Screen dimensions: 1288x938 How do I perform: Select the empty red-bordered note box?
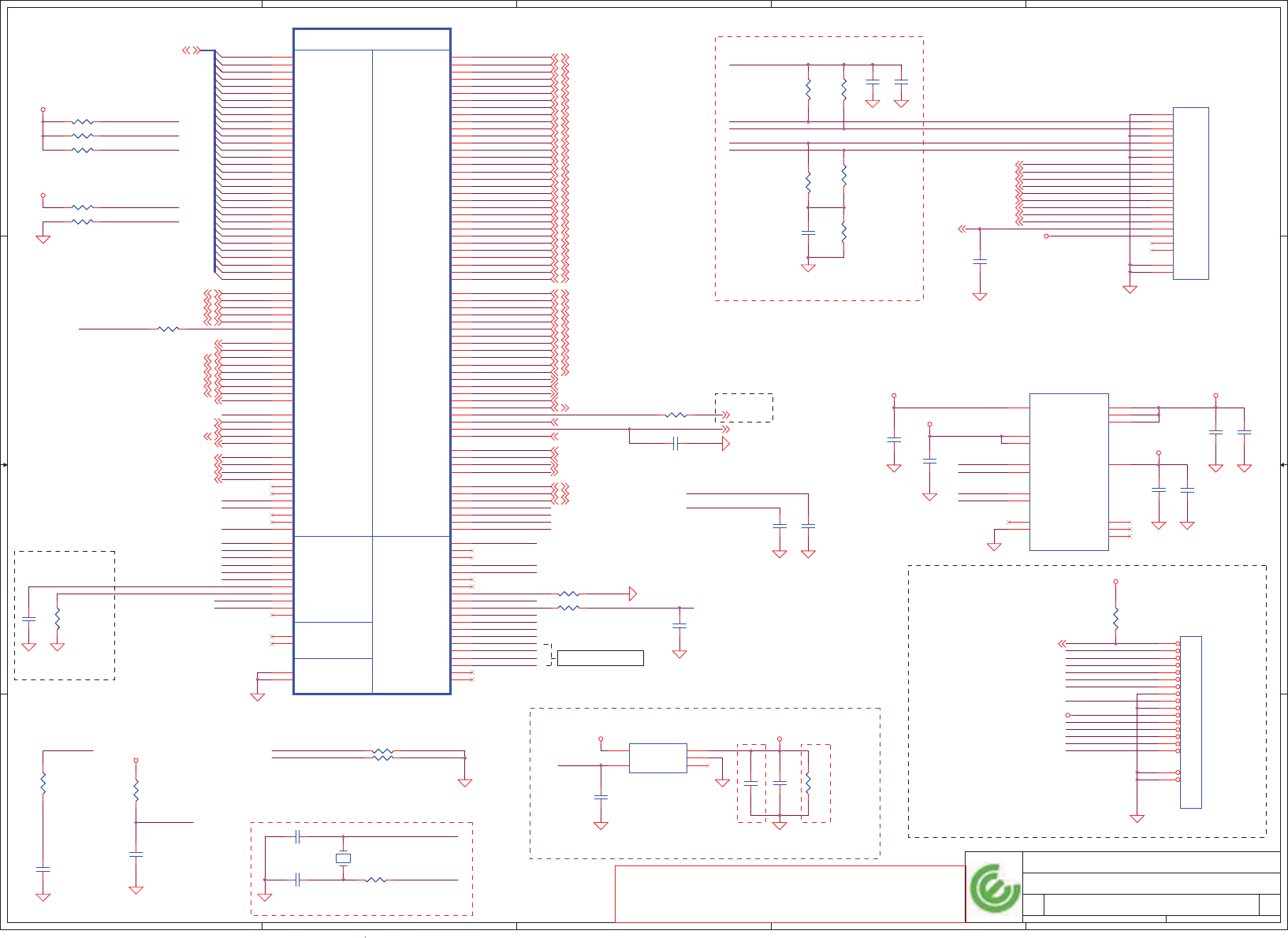tap(790, 894)
